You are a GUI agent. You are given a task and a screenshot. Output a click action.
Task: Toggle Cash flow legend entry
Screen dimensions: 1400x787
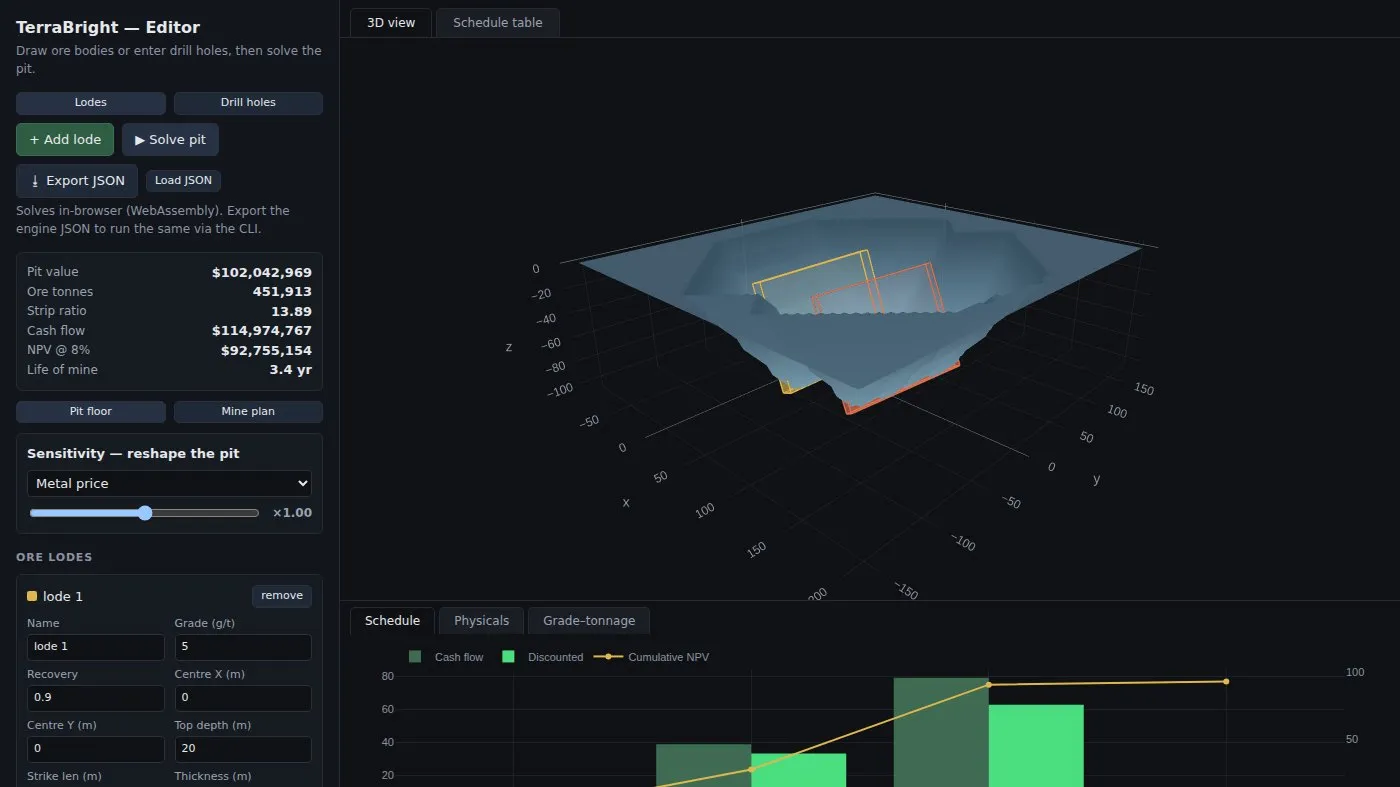pos(446,657)
